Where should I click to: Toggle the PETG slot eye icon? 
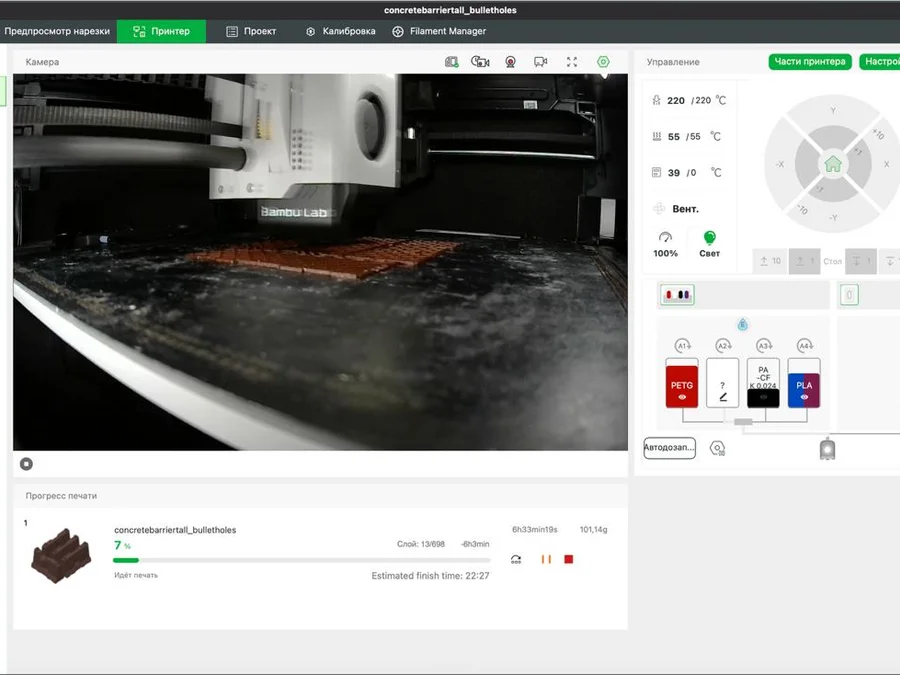682,397
